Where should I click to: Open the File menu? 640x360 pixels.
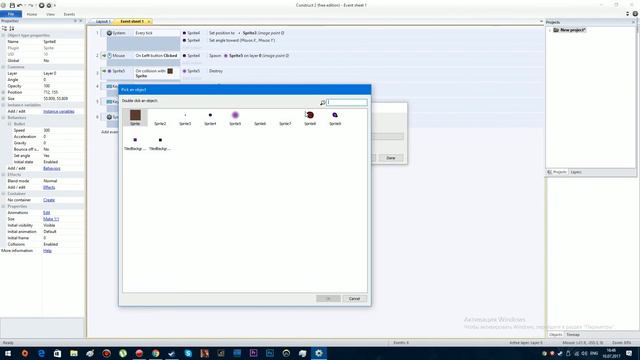(11, 14)
